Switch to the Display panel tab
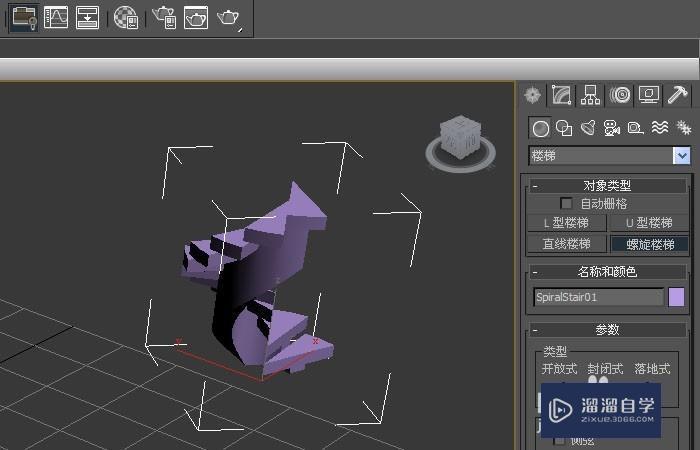 [649, 95]
